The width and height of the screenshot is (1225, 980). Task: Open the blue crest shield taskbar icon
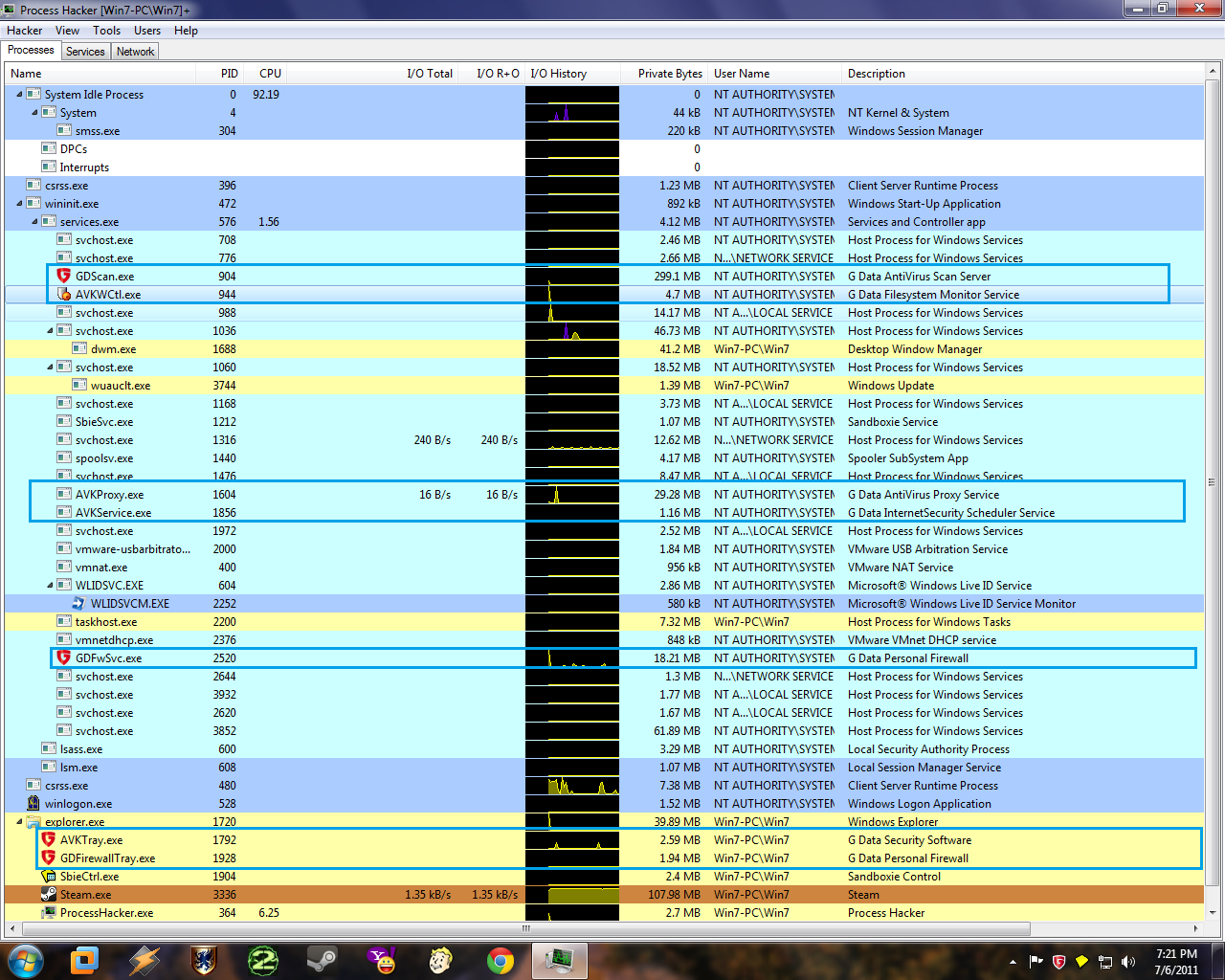(204, 960)
